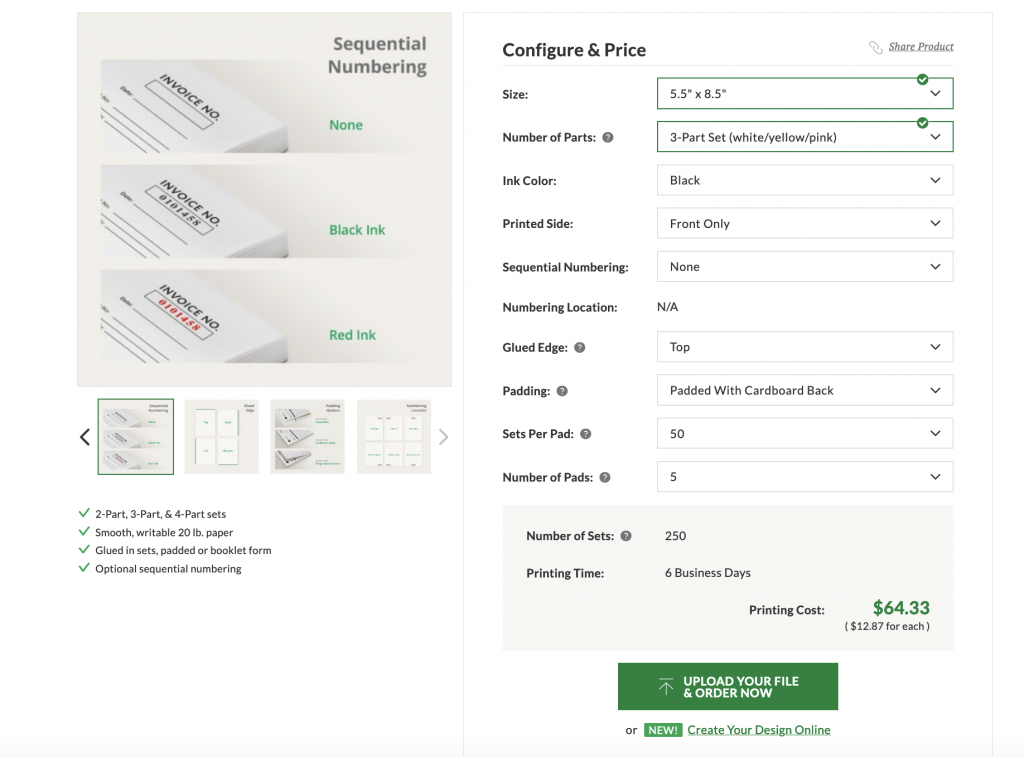Viewport: 1024px width, 757px height.
Task: Click the Sets Per Pad help icon
Action: coord(586,434)
